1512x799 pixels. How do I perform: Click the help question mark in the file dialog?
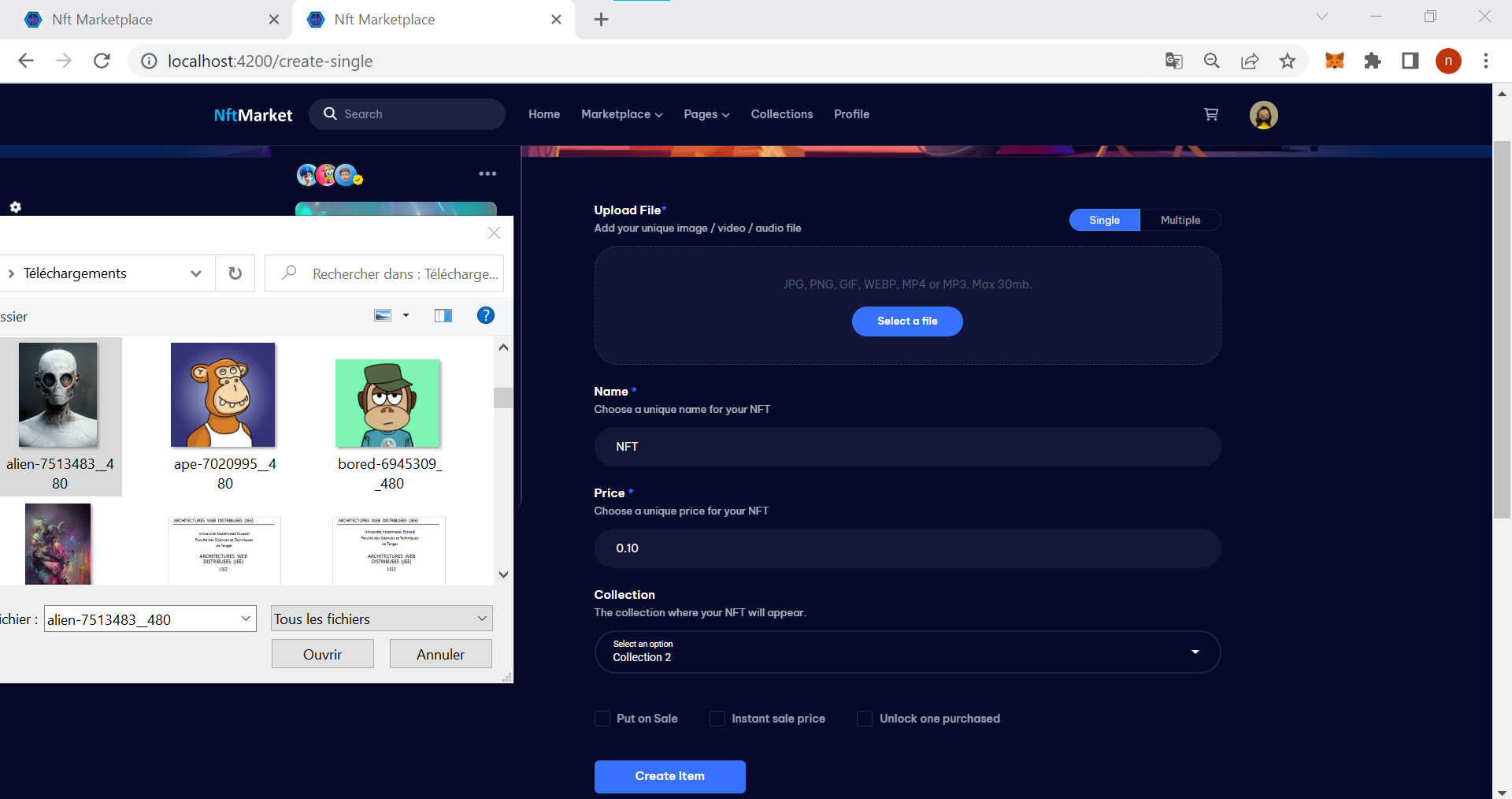[486, 315]
